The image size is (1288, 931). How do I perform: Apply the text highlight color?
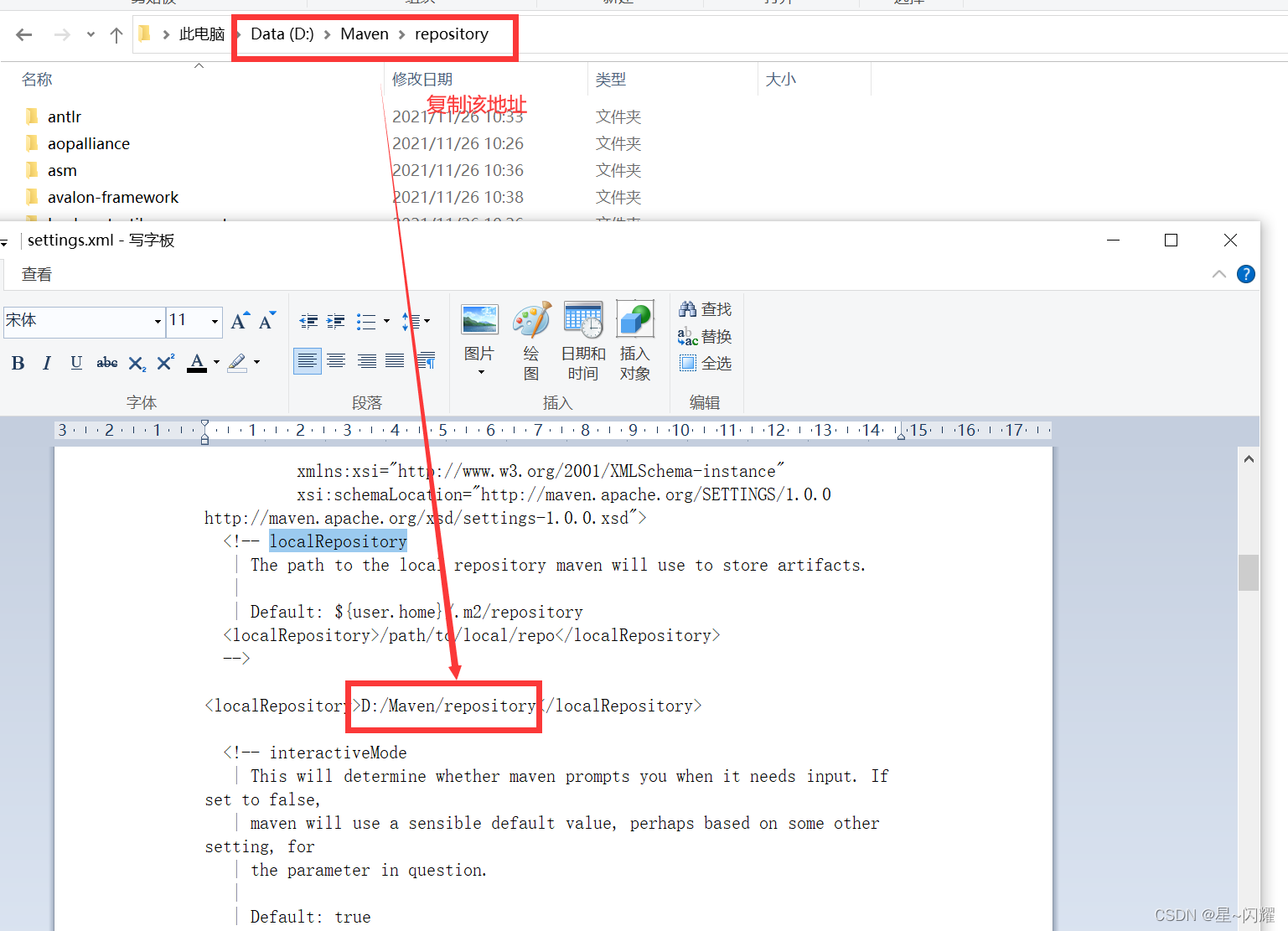237,363
